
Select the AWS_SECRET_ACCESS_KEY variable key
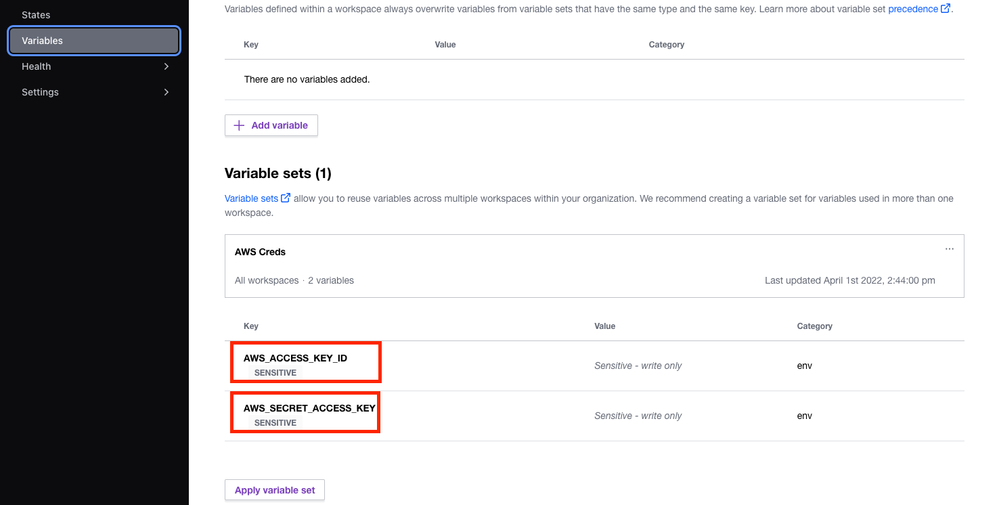click(309, 408)
